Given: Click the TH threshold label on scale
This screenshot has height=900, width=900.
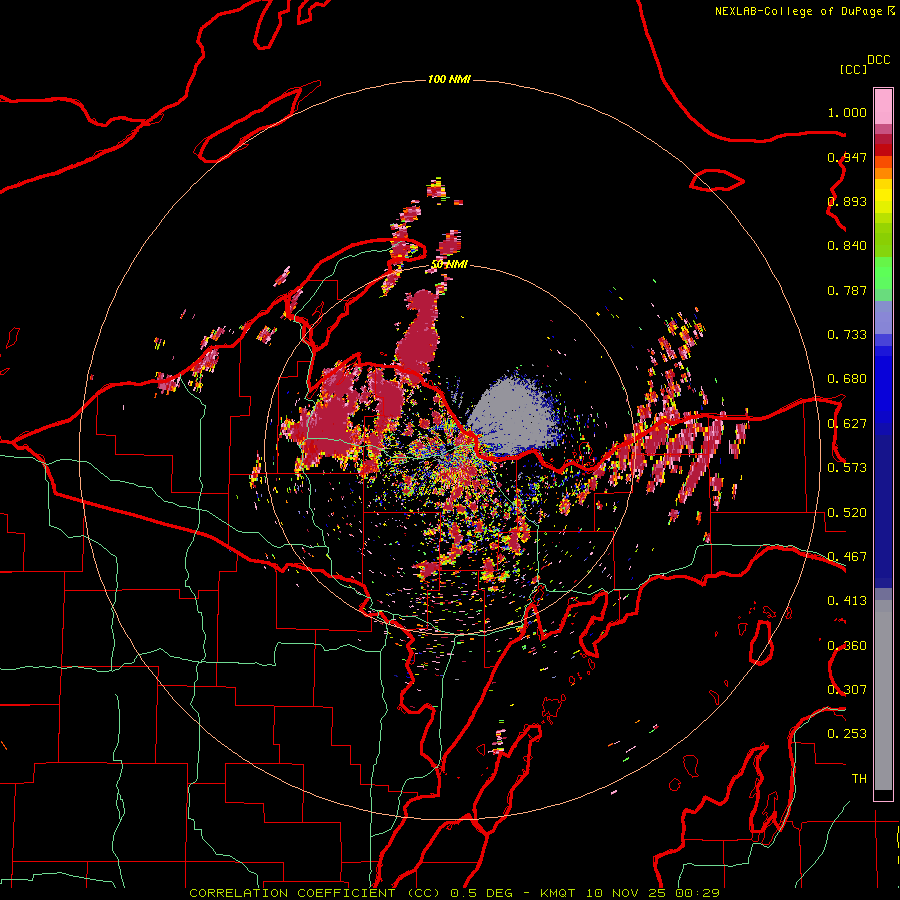Looking at the screenshot, I should [859, 779].
